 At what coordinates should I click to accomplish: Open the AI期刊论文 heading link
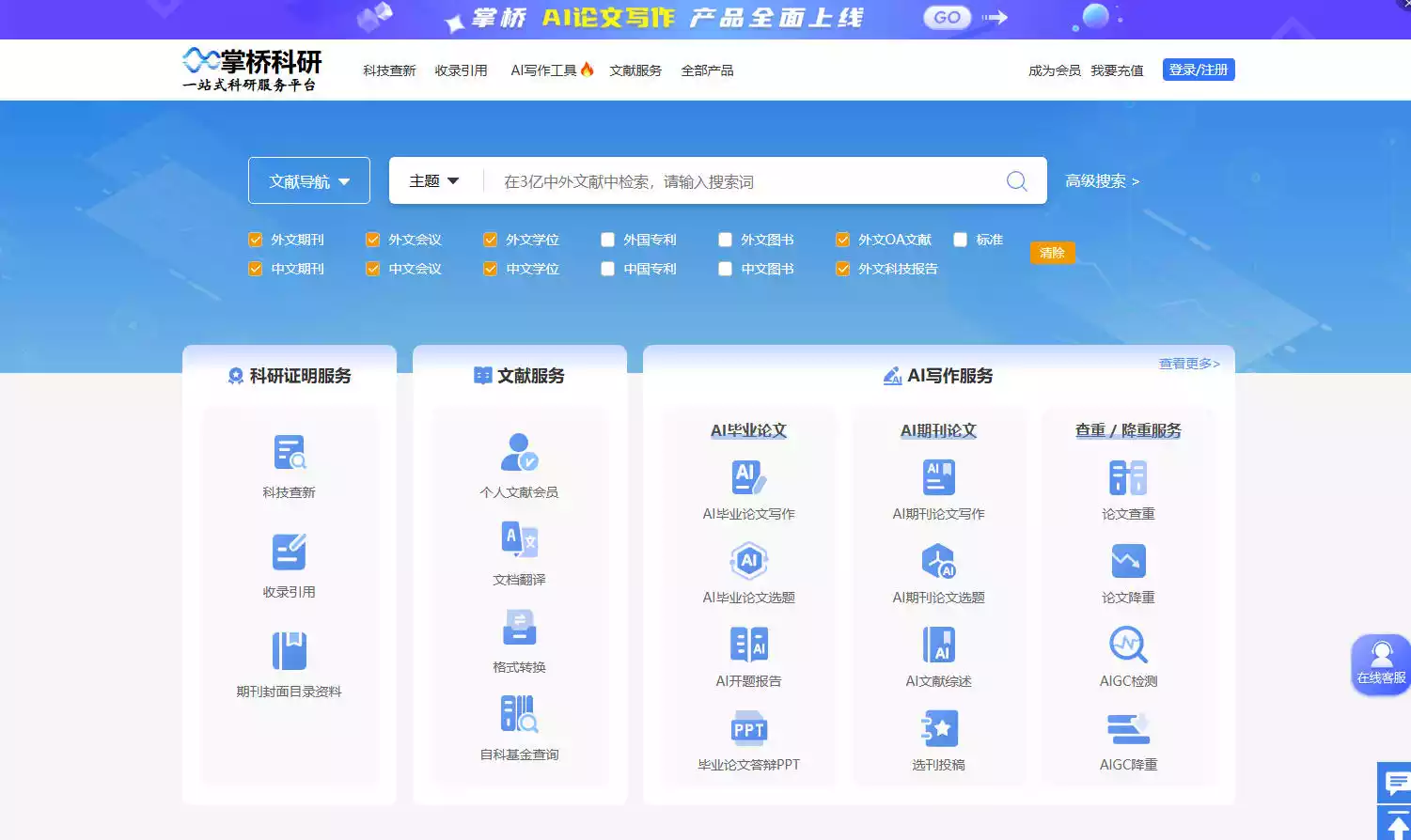pos(939,430)
